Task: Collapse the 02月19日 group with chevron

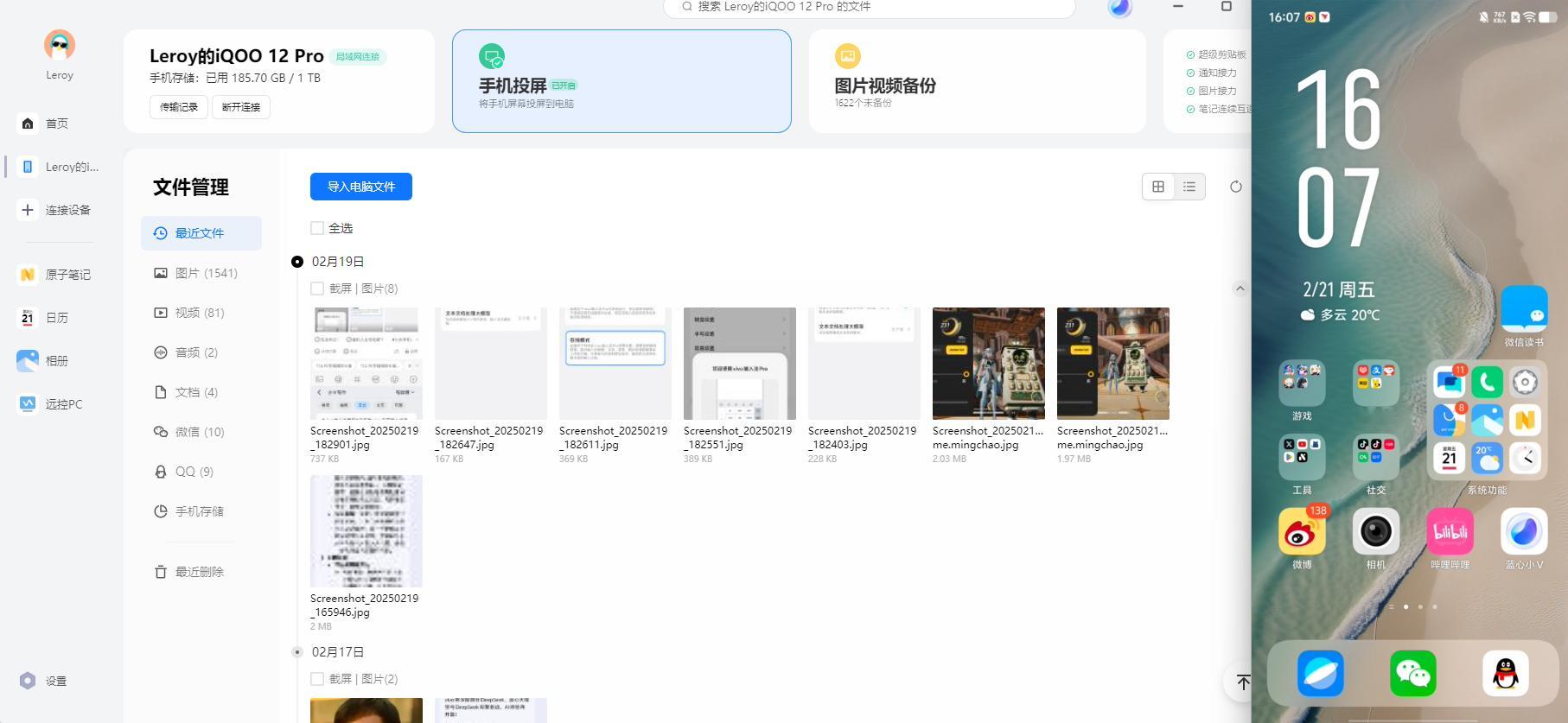Action: point(1240,289)
